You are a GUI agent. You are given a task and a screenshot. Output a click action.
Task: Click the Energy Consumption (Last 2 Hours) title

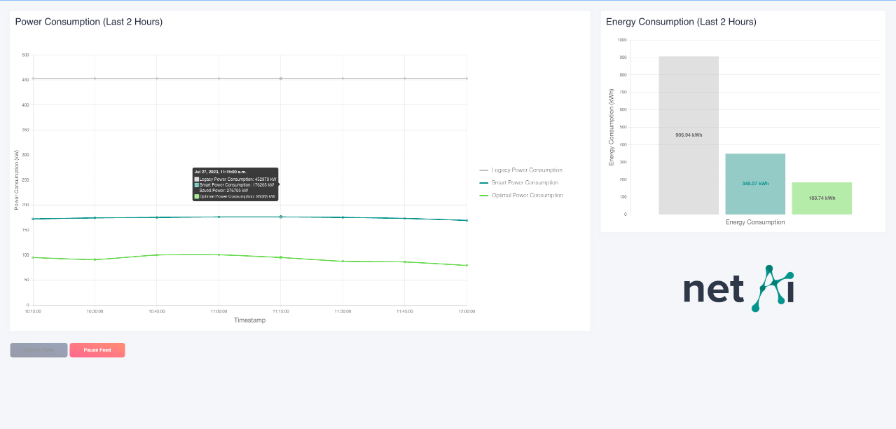[x=681, y=21]
